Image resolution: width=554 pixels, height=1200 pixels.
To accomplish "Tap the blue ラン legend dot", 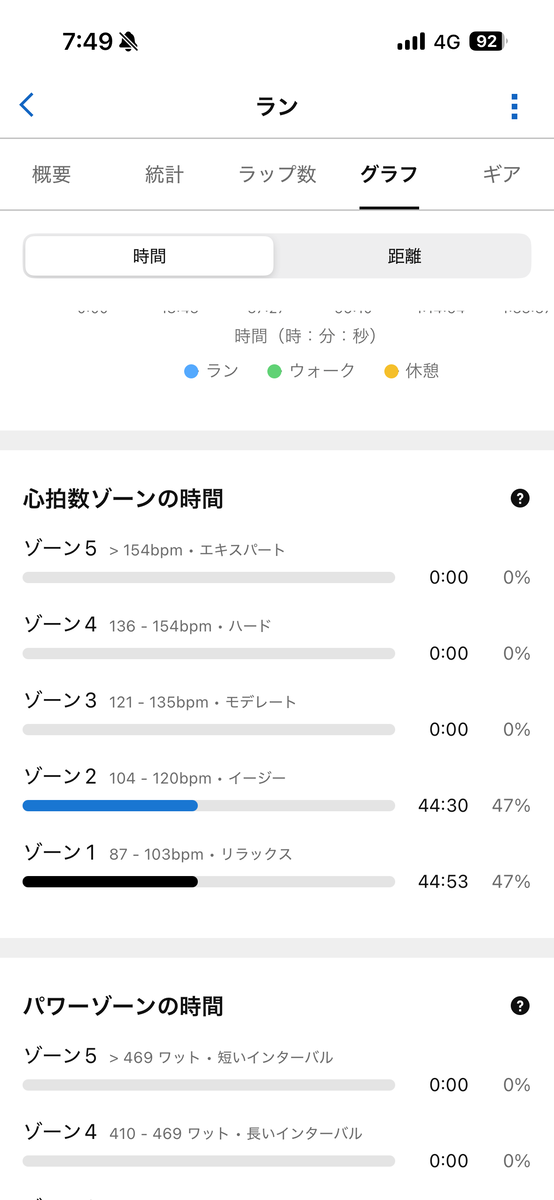I will 192,371.
